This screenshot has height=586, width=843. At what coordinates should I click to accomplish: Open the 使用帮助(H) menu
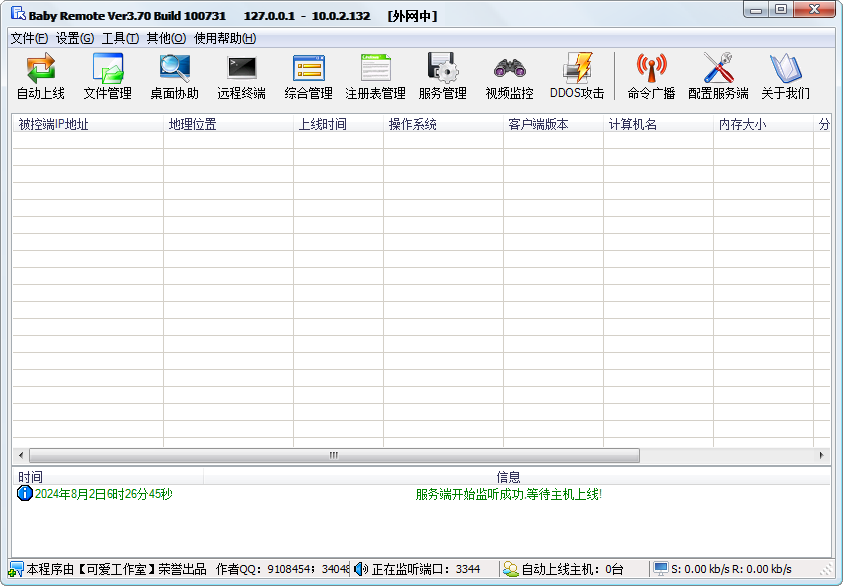point(225,38)
